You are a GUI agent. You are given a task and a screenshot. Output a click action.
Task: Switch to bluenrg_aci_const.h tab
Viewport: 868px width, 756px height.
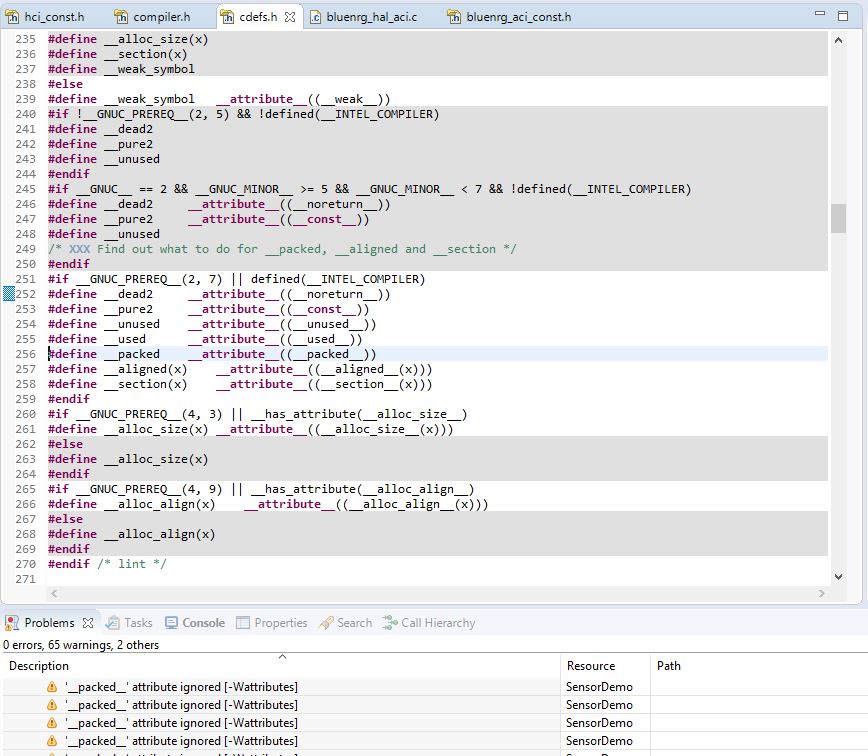click(517, 17)
